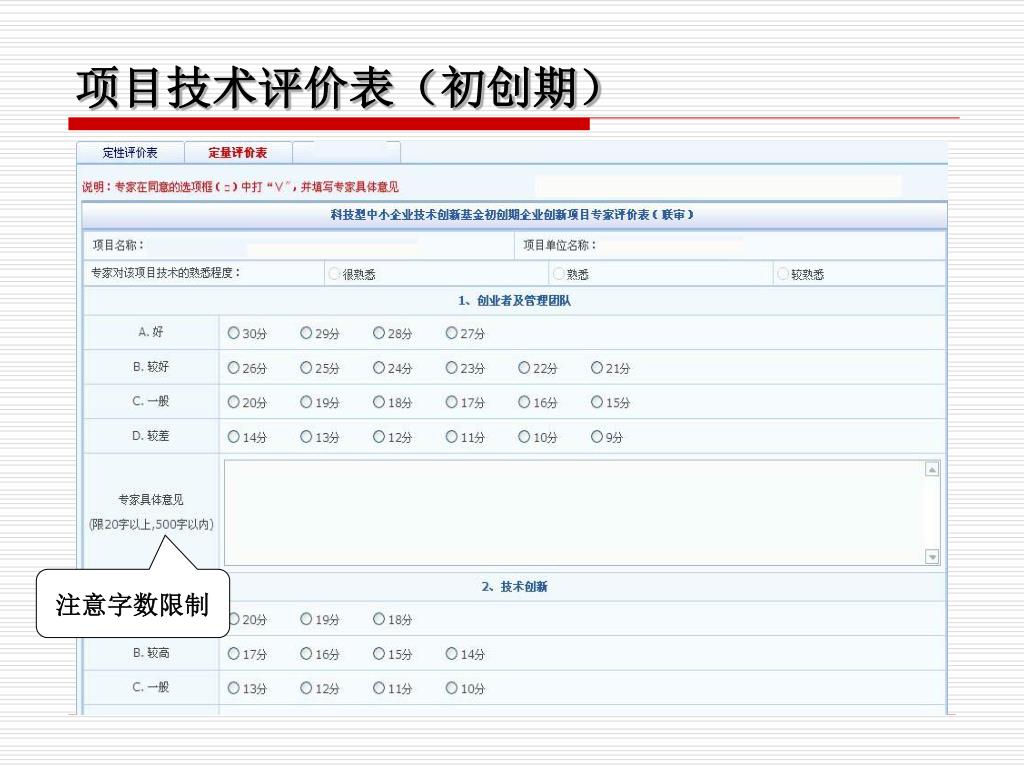Pick 10分 in the D. 较差 row

point(524,437)
